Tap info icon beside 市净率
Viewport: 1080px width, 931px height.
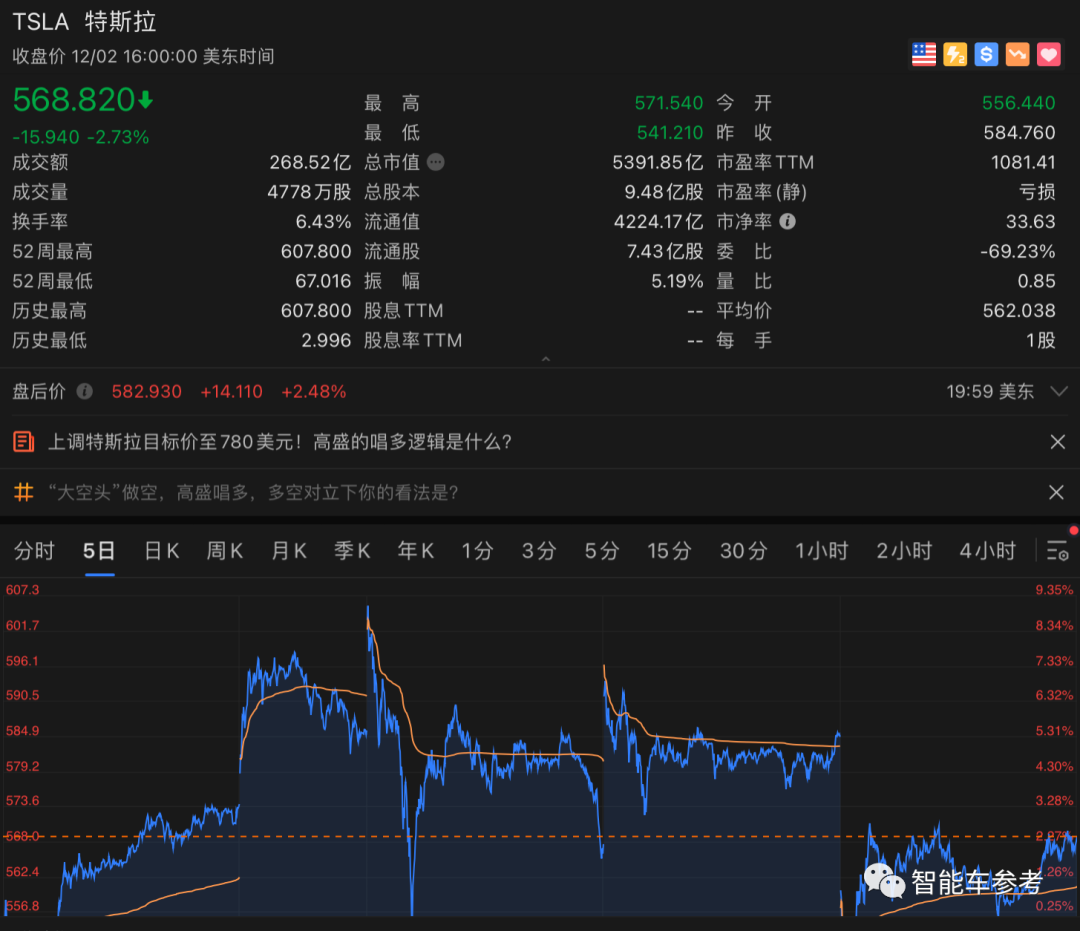pos(787,221)
